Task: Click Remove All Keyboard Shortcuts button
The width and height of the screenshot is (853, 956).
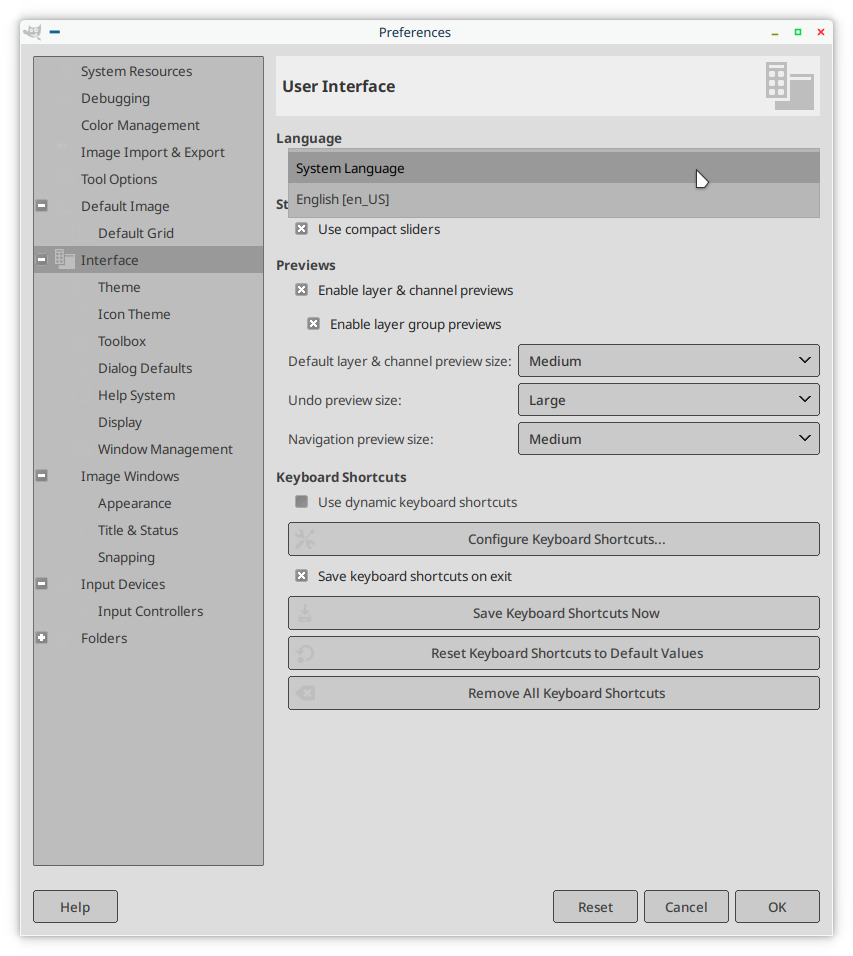Action: tap(554, 693)
